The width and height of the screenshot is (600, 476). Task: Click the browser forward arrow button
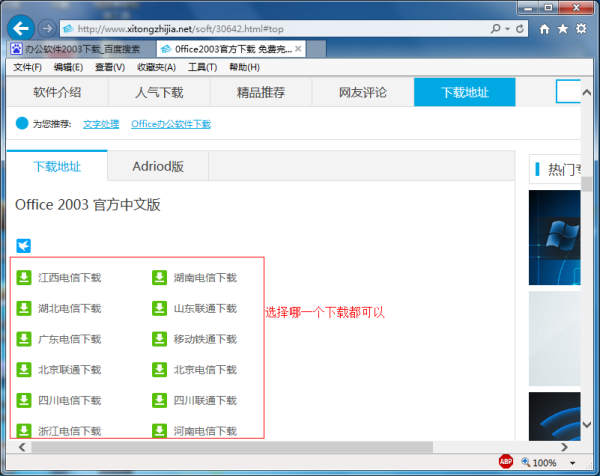point(47,29)
